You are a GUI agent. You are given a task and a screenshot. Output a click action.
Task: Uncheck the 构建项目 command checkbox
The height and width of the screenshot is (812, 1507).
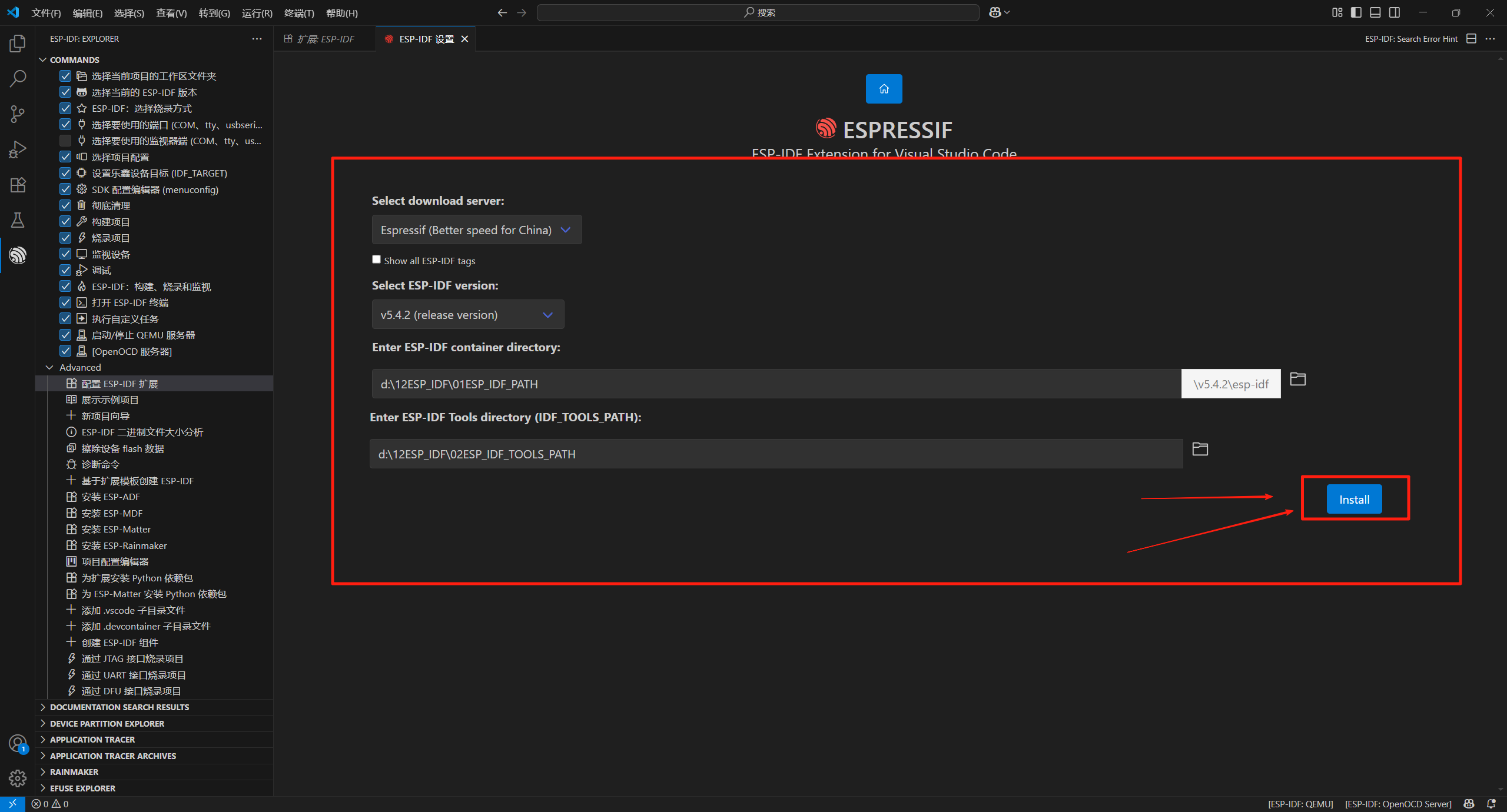tap(65, 222)
